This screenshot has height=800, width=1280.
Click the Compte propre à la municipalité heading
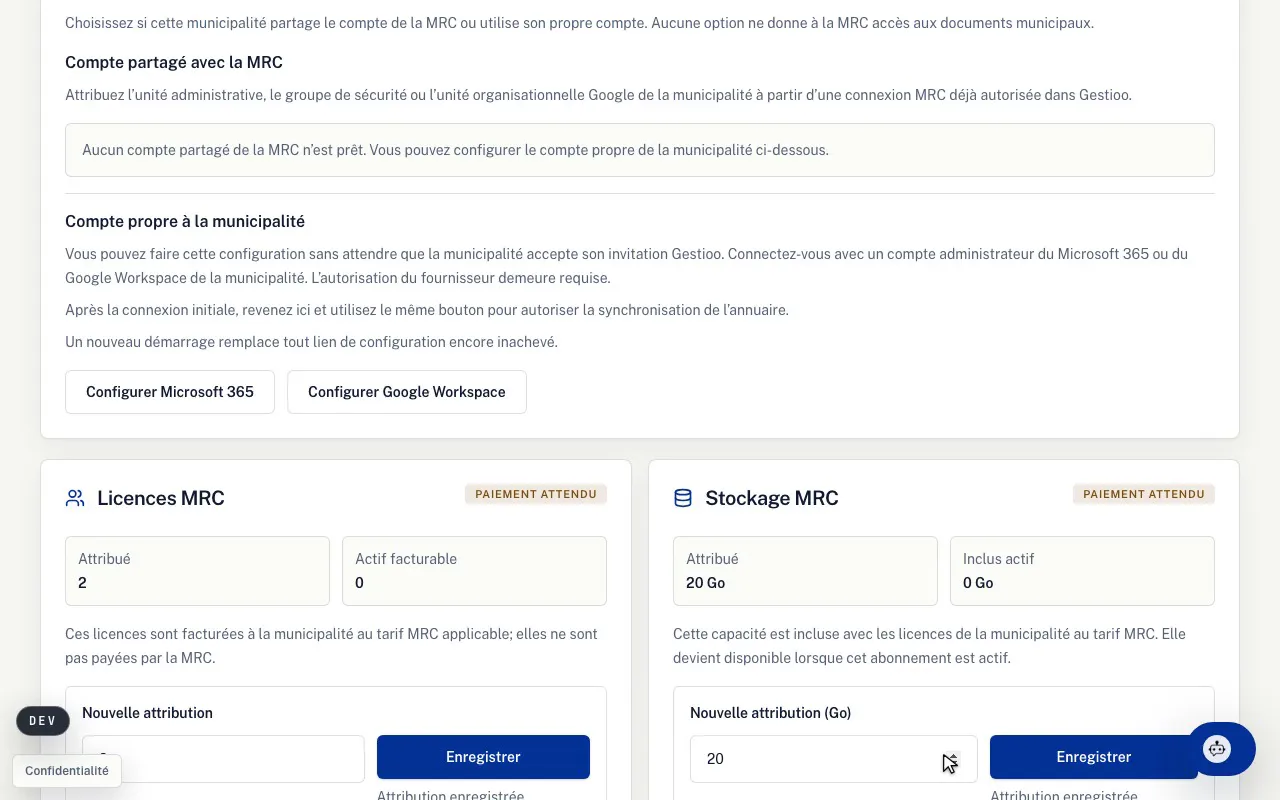tap(185, 221)
